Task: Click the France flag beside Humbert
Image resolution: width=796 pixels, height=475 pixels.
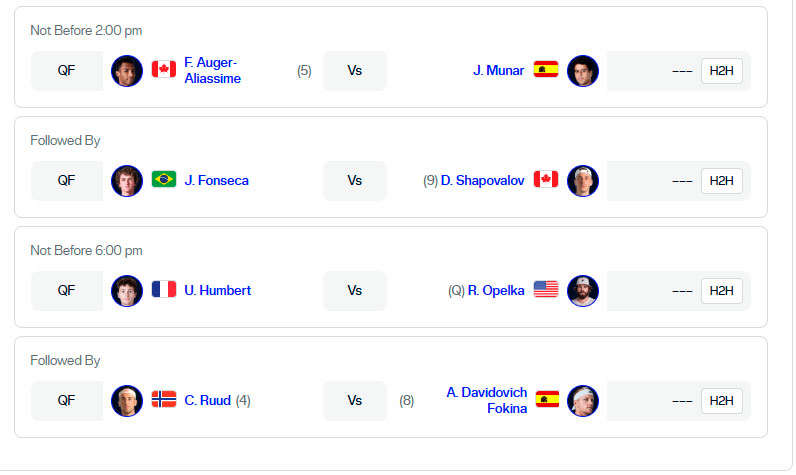Action: pos(164,290)
